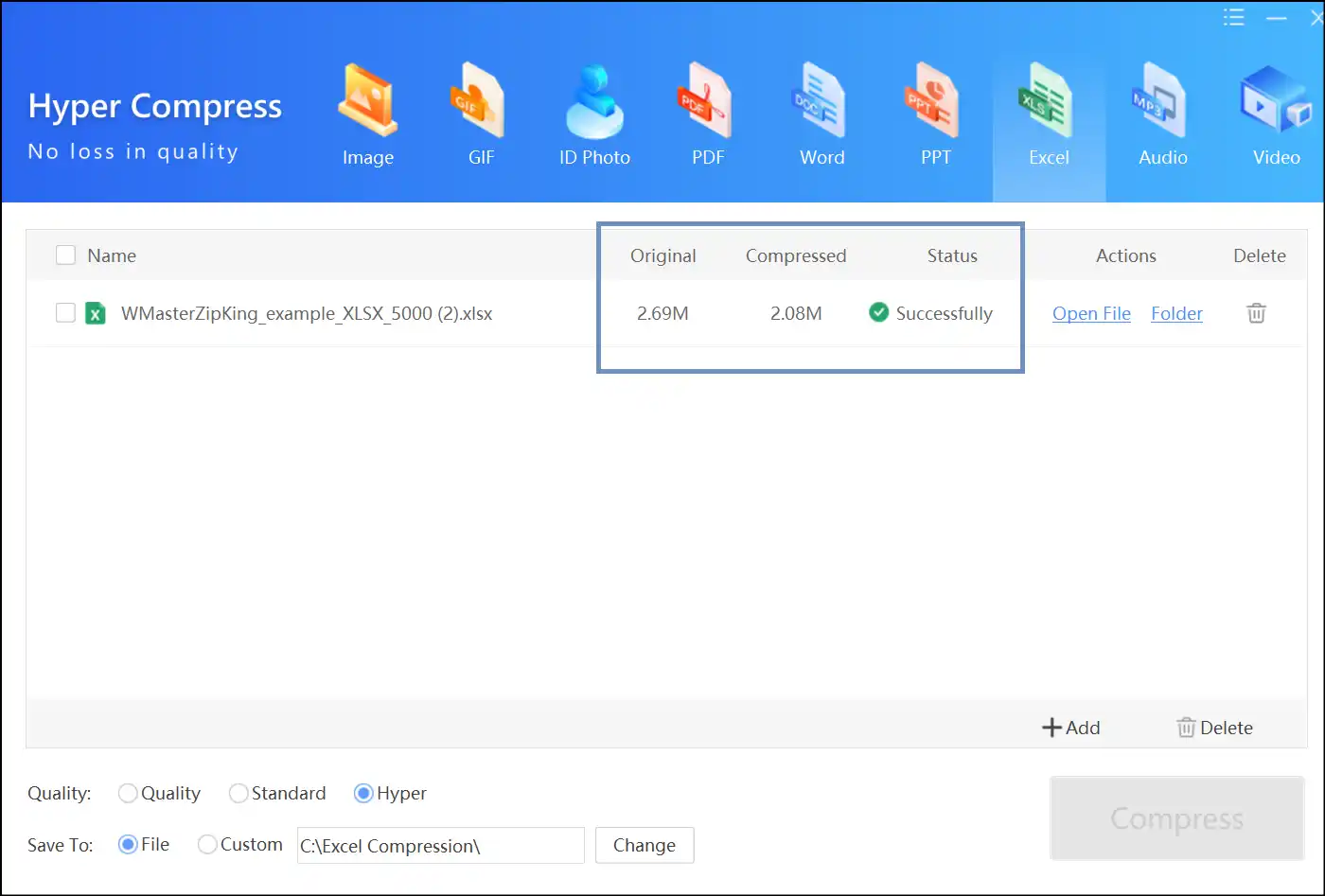This screenshot has height=896, width=1325.
Task: Click the large Compress button
Action: 1177,818
